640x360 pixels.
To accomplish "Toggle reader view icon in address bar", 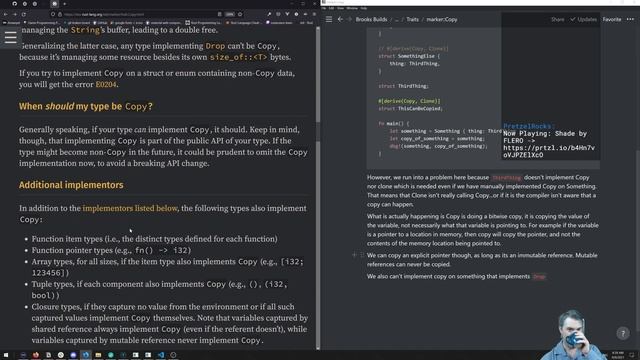I will [220, 14].
